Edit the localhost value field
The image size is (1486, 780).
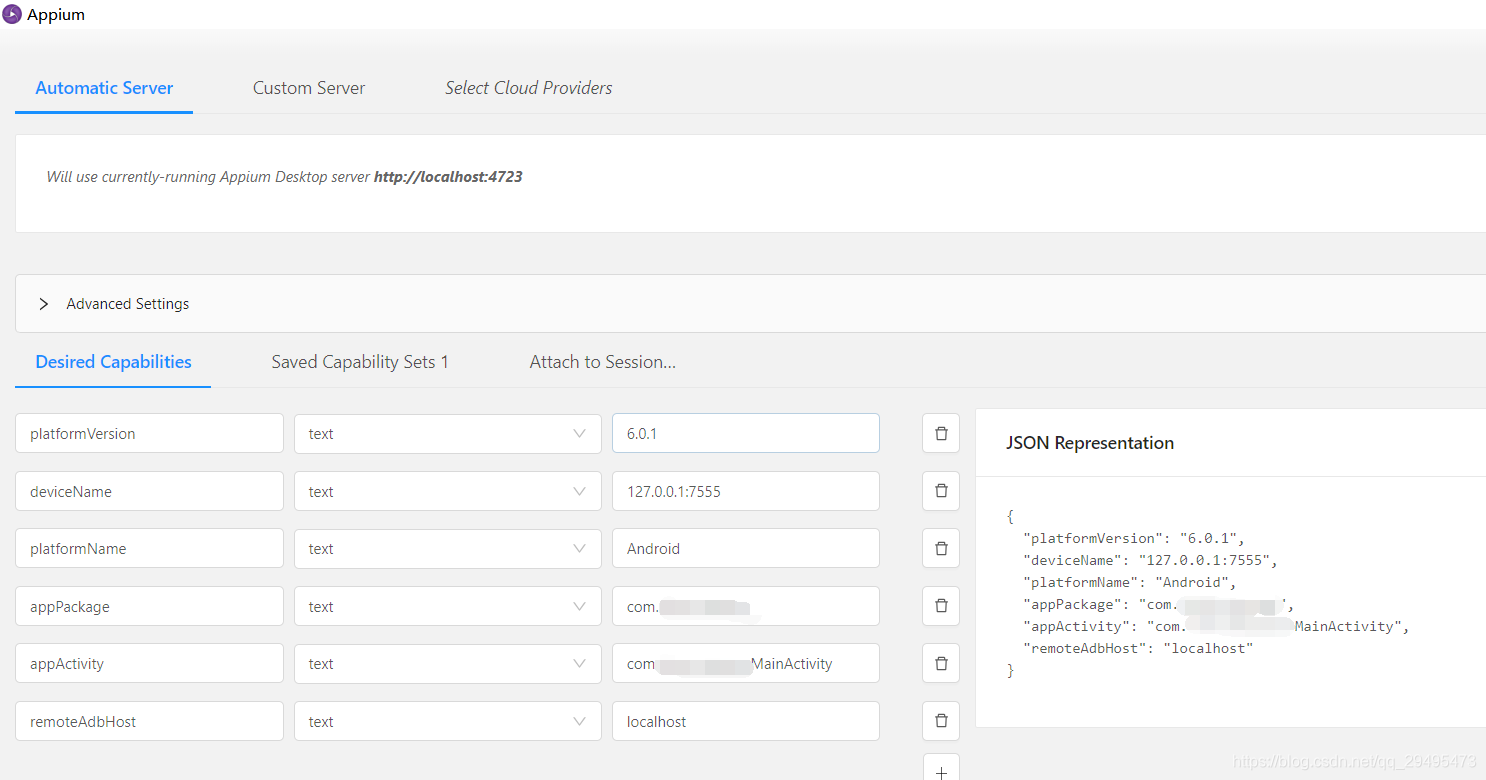746,721
